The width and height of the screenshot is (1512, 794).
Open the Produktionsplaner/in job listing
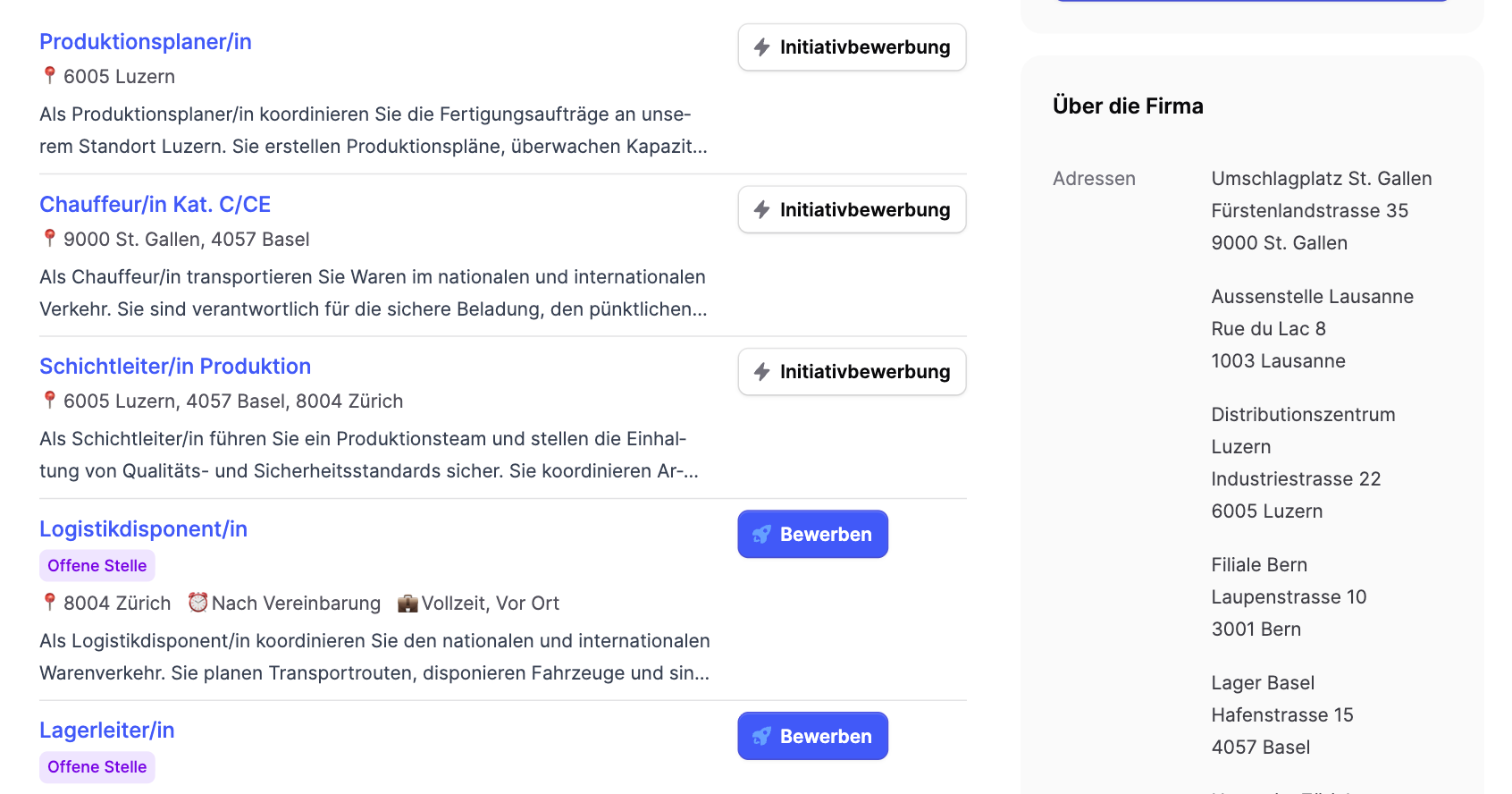point(146,42)
